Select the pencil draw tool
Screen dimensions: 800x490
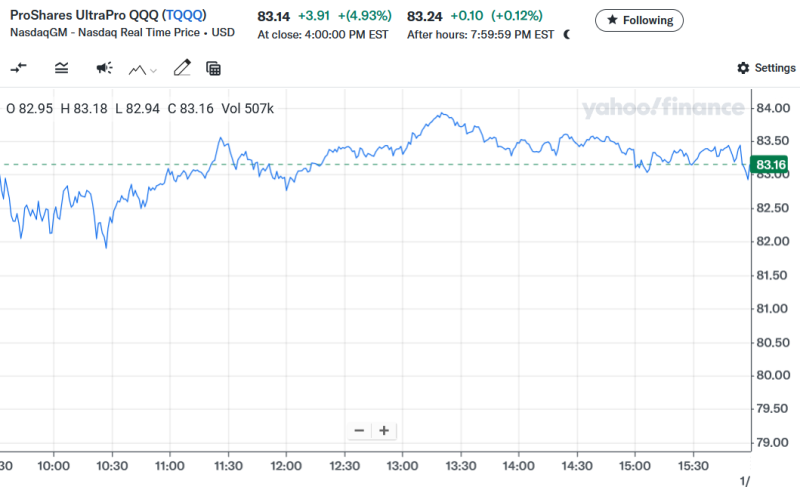click(x=181, y=68)
